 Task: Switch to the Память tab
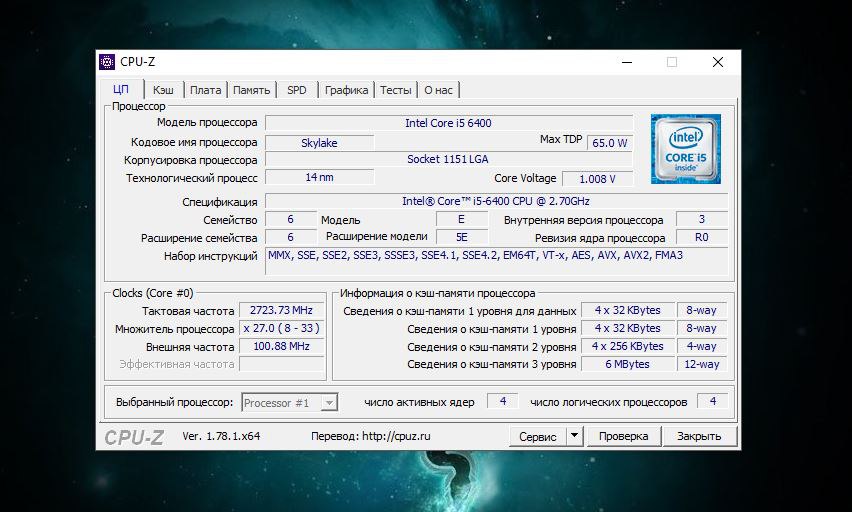(252, 90)
